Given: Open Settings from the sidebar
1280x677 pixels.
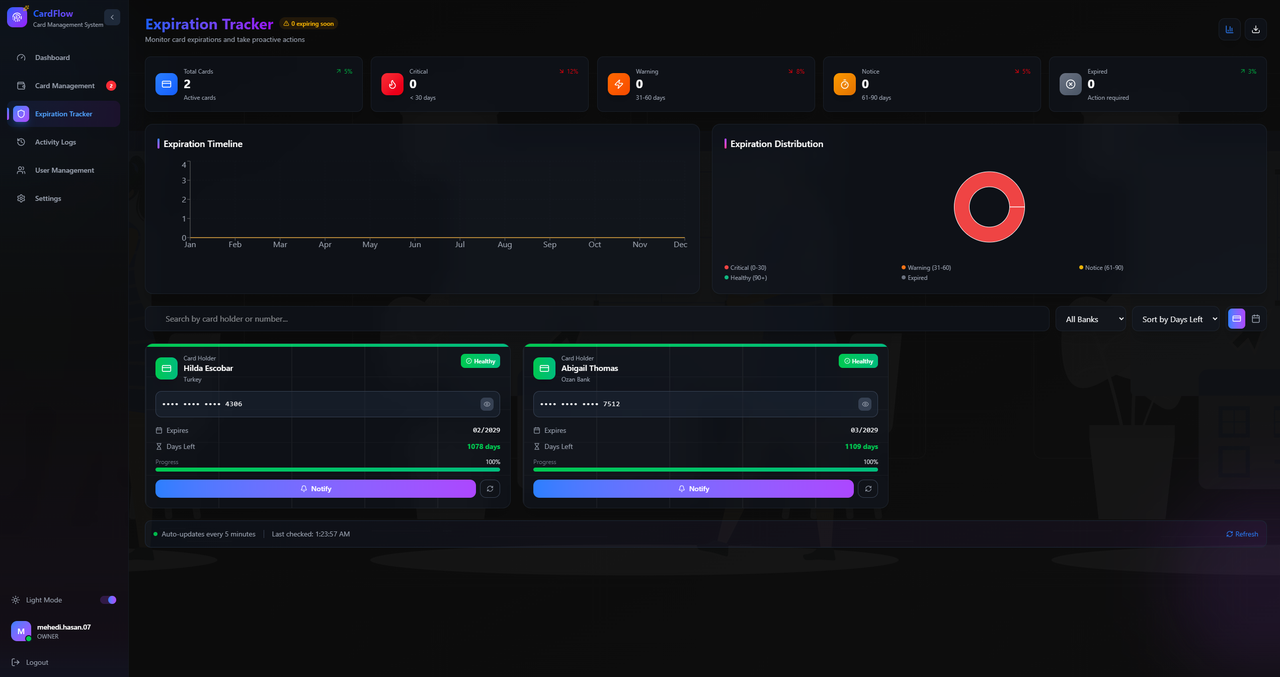Looking at the screenshot, I should click(x=64, y=198).
